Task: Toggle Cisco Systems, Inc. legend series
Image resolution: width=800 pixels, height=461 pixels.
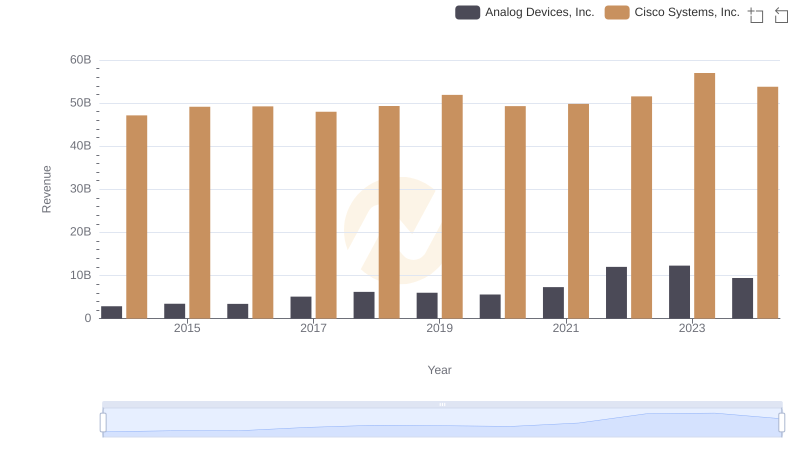Action: pos(672,12)
